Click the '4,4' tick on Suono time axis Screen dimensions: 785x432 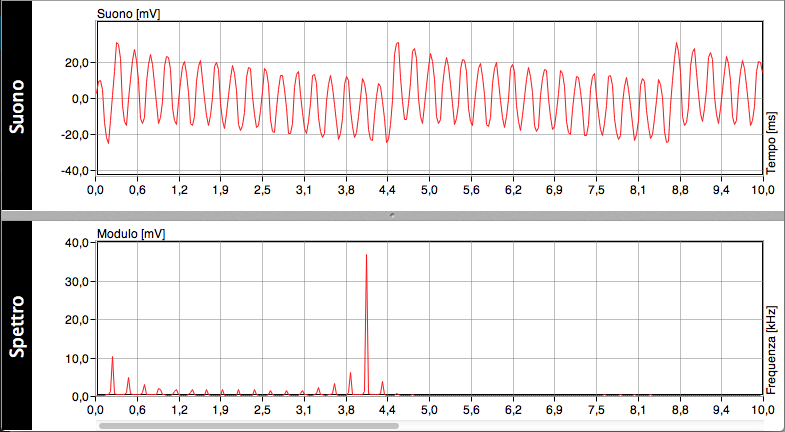click(387, 190)
